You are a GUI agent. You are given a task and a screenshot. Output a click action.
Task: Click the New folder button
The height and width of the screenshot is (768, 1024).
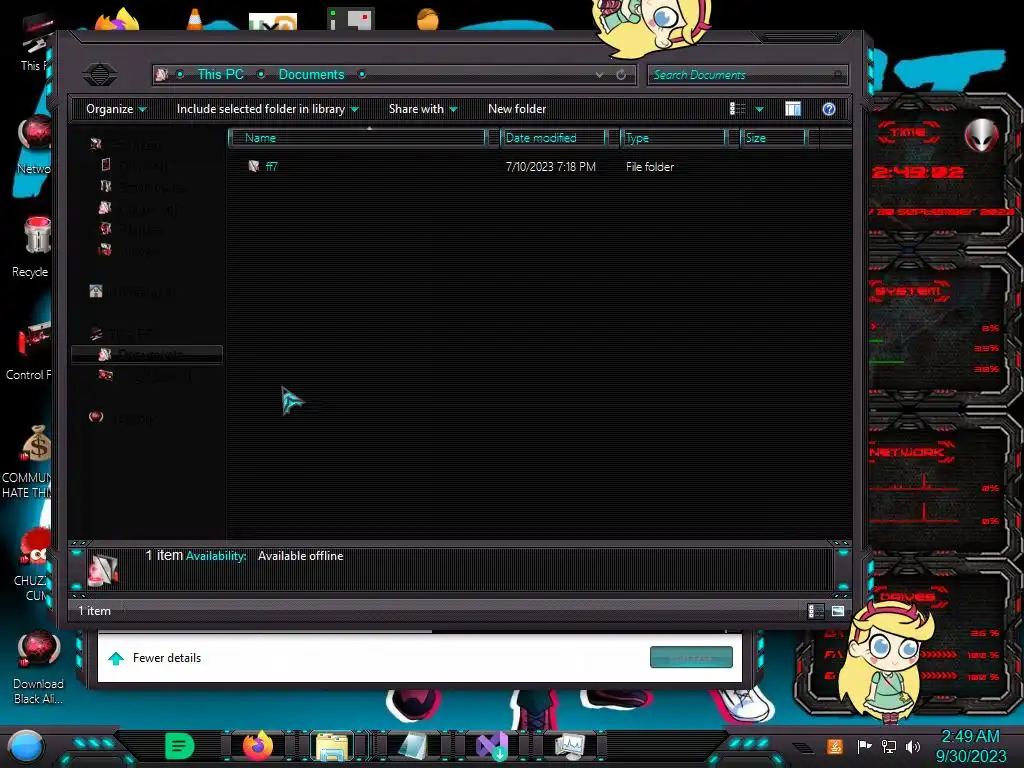click(x=517, y=109)
